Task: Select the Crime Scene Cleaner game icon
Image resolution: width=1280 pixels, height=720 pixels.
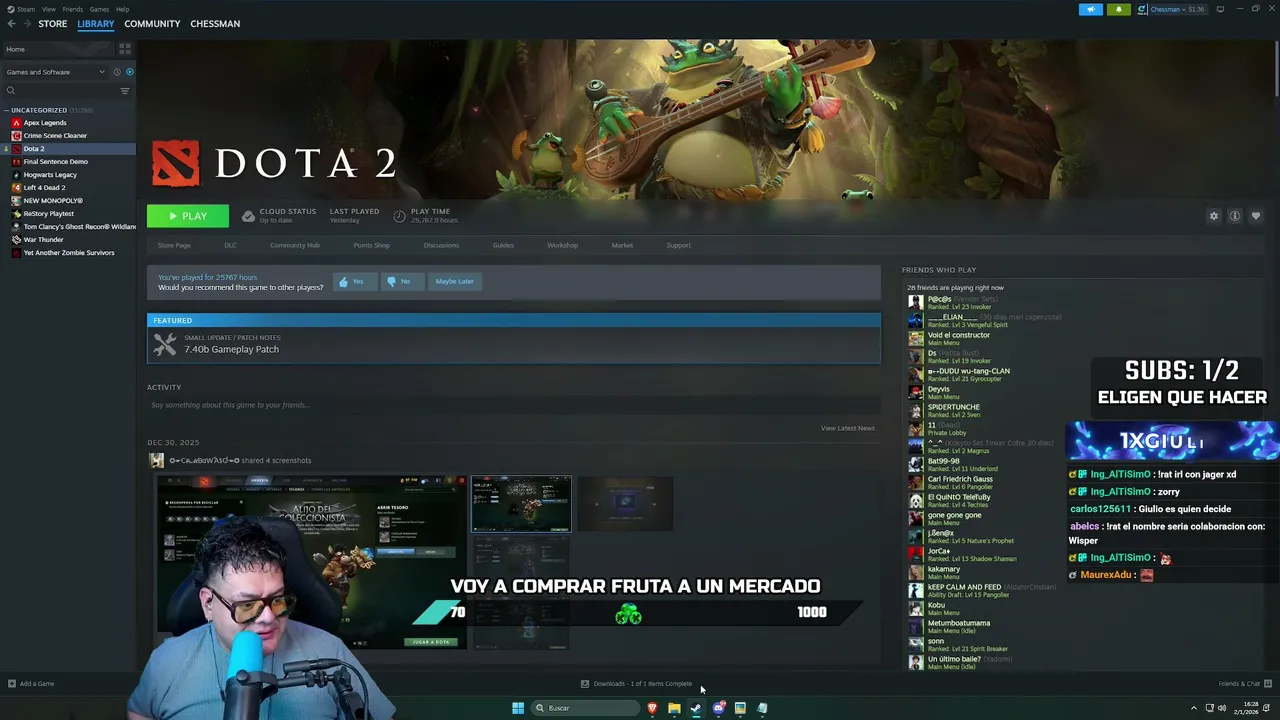Action: [16, 136]
